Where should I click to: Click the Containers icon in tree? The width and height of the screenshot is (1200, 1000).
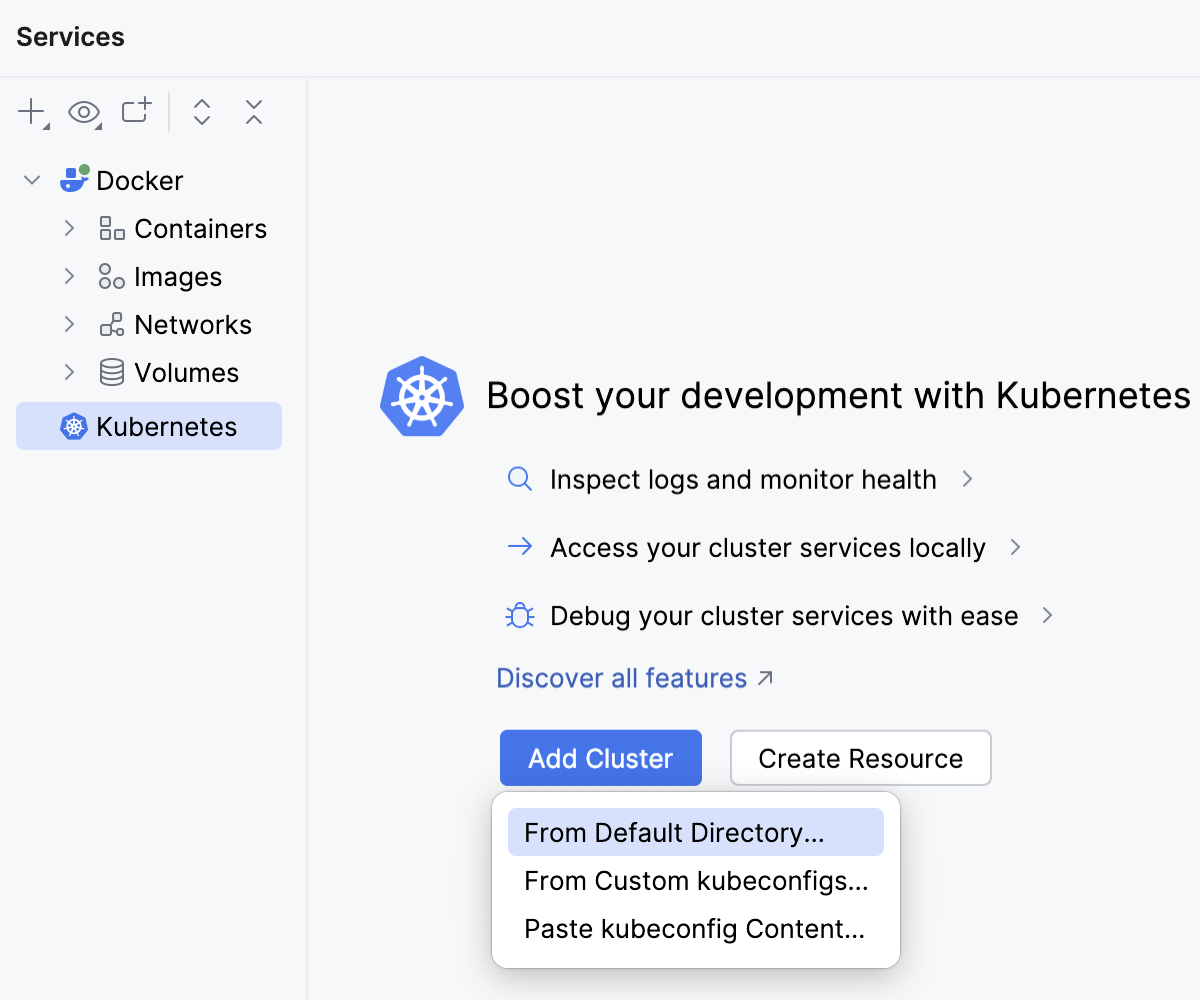(112, 229)
